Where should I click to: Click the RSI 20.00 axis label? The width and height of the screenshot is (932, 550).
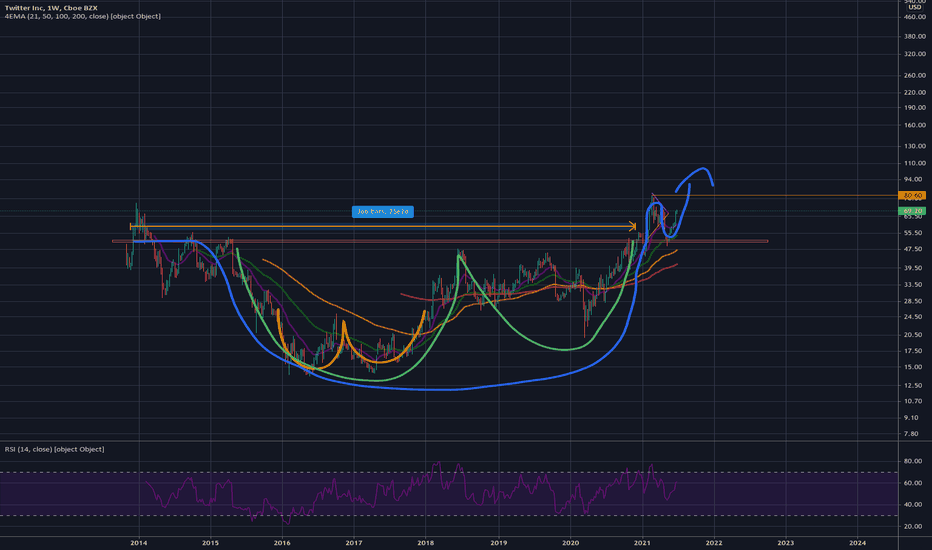click(x=913, y=526)
